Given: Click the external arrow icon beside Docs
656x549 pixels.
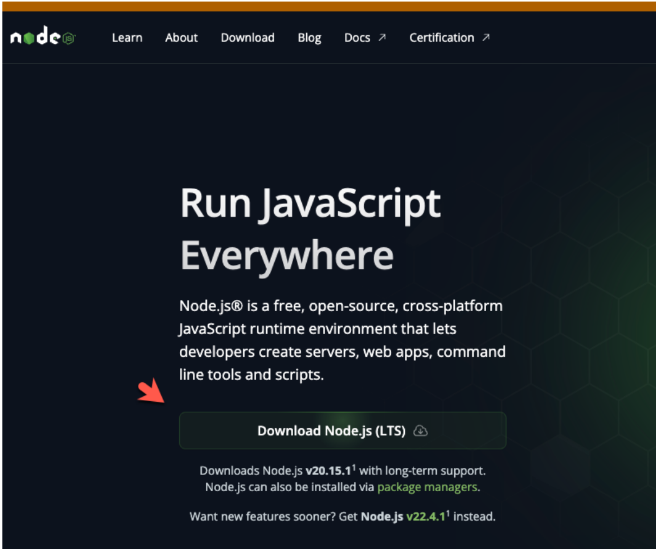Looking at the screenshot, I should click(x=382, y=38).
